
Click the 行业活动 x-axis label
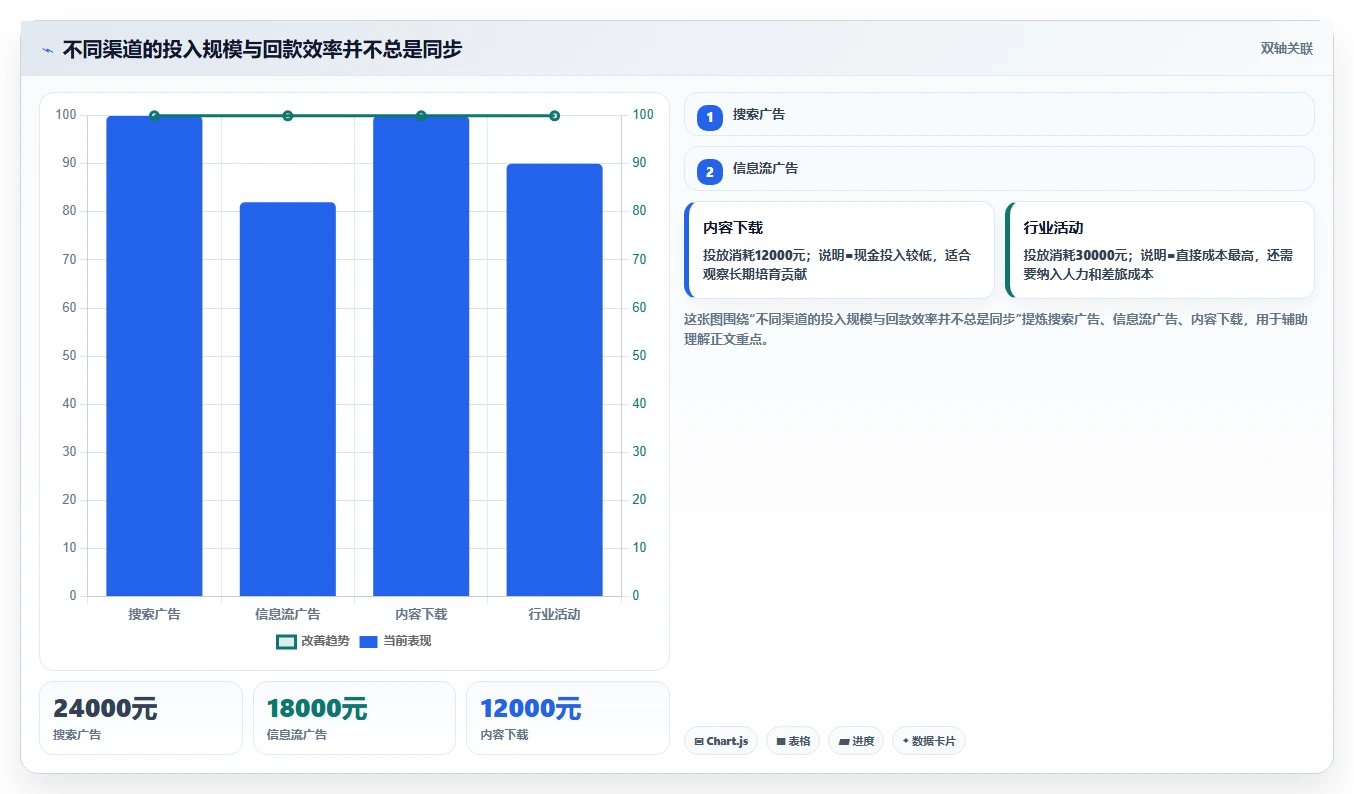554,614
